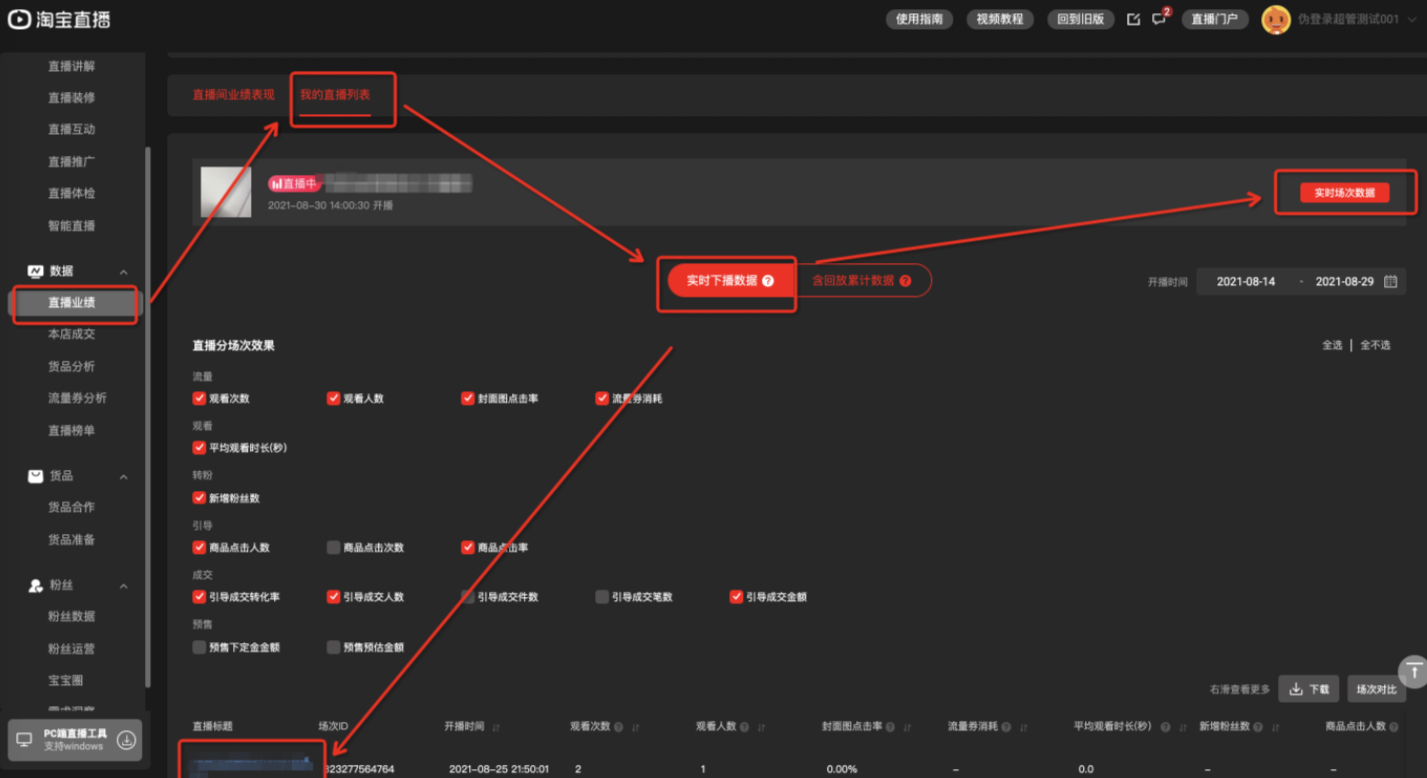Screen dimensions: 1427x778
Task: Click download icon on PC端直播工具
Action: (x=127, y=740)
